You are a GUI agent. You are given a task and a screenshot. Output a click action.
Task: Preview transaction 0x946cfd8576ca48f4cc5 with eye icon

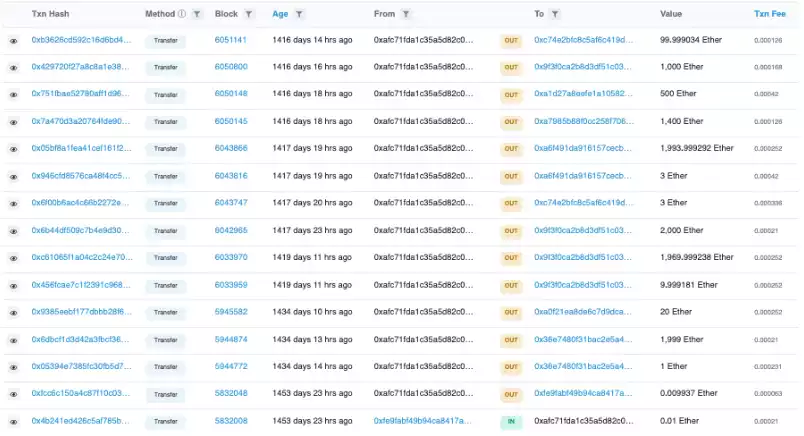(x=14, y=177)
